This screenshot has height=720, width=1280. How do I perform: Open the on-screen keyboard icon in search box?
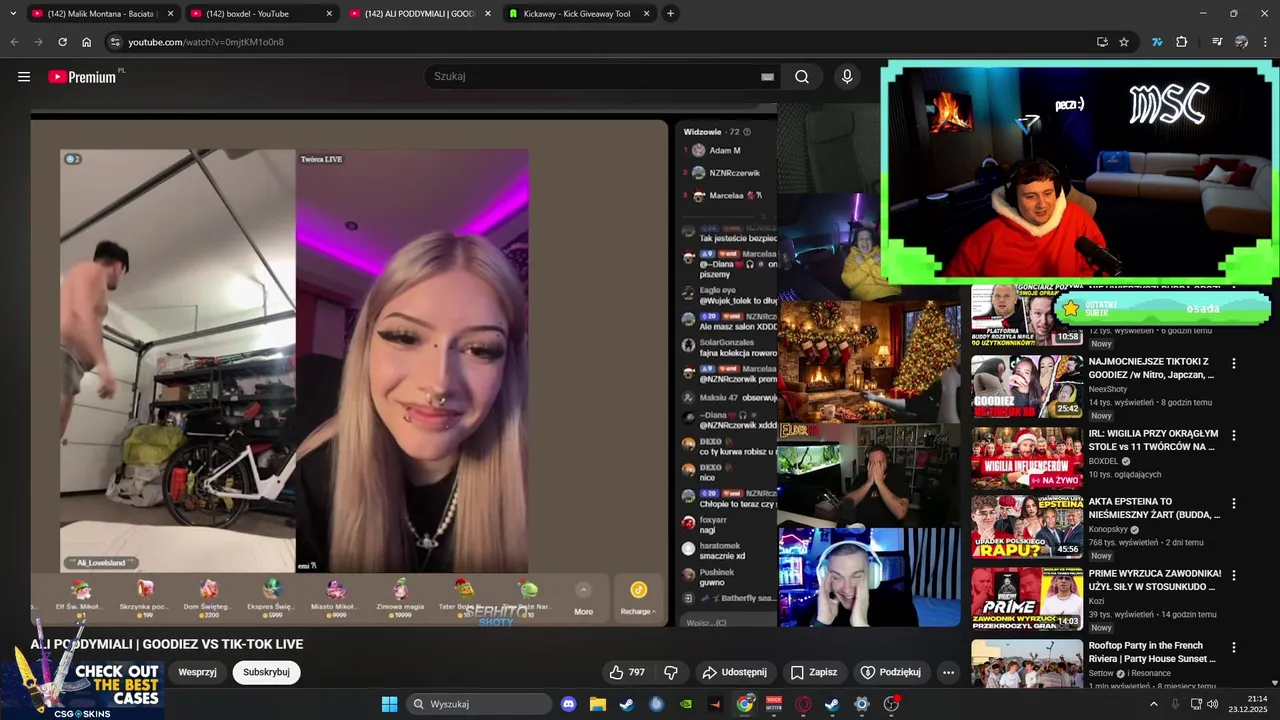click(767, 77)
